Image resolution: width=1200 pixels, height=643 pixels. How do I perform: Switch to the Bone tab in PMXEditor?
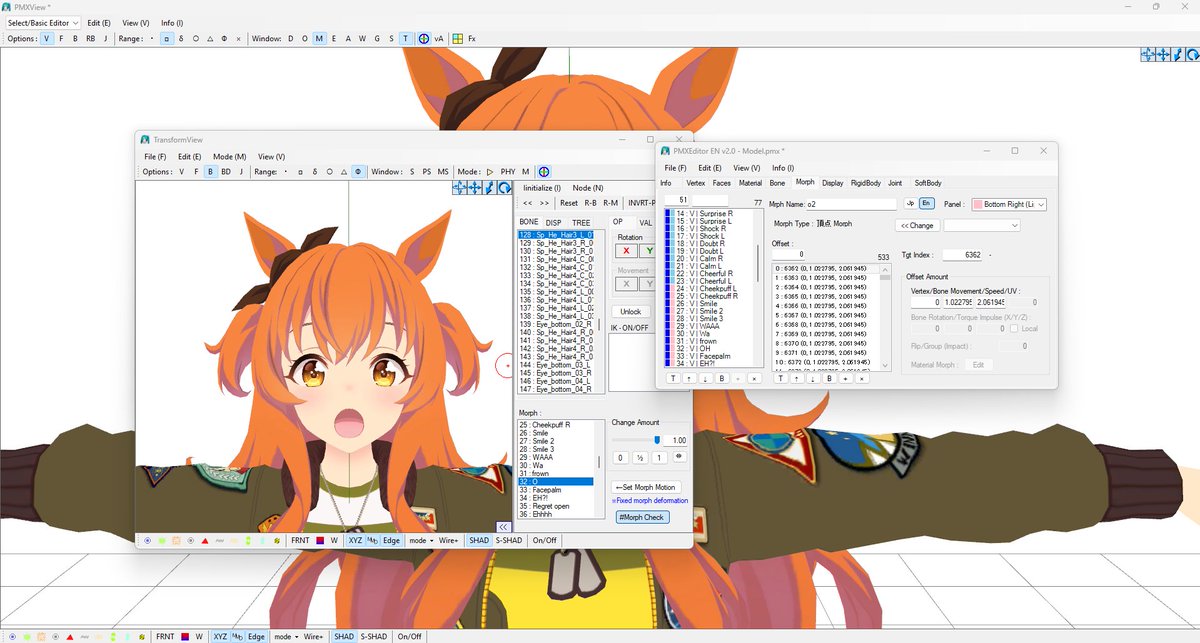click(x=778, y=183)
